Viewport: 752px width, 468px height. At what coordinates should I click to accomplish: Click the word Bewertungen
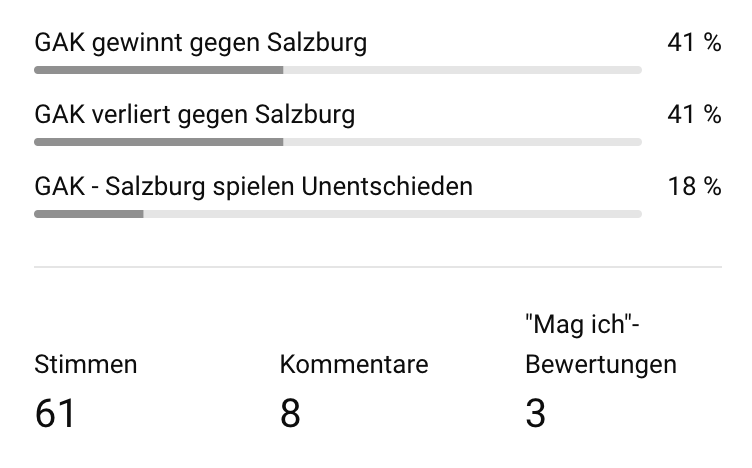pos(601,365)
